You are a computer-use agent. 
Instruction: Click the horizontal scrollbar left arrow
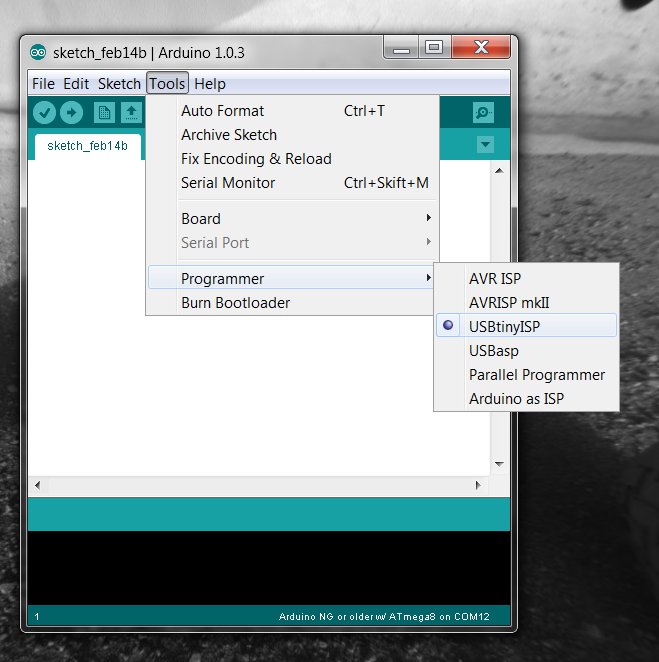[38, 485]
